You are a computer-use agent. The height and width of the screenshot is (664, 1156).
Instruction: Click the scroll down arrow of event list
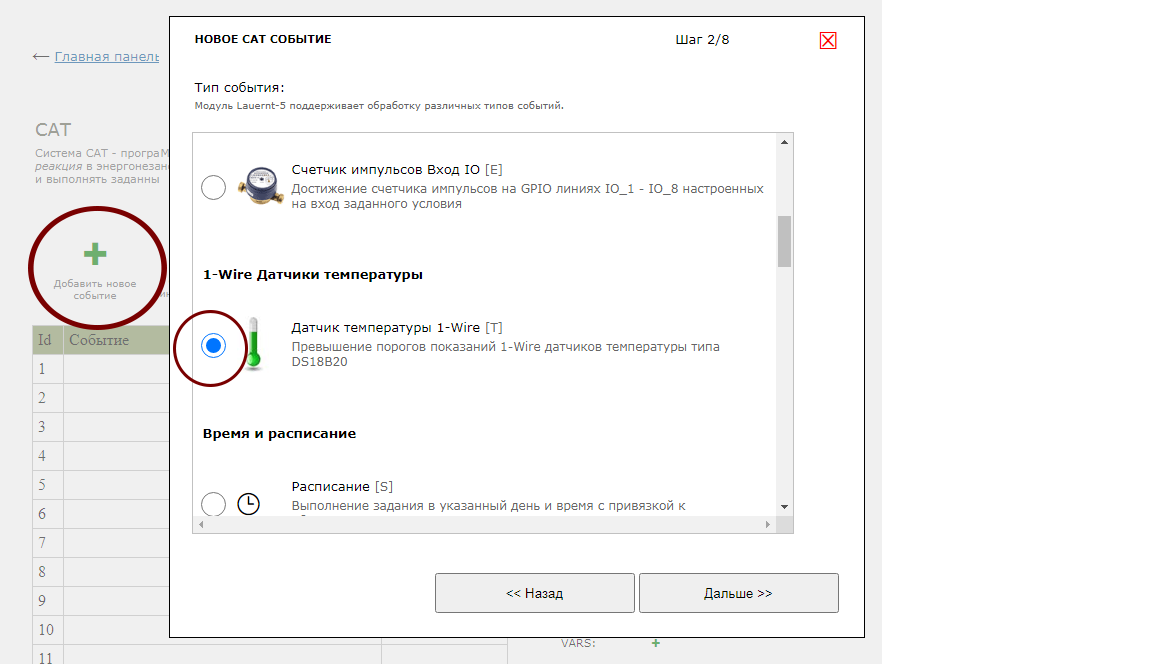784,507
